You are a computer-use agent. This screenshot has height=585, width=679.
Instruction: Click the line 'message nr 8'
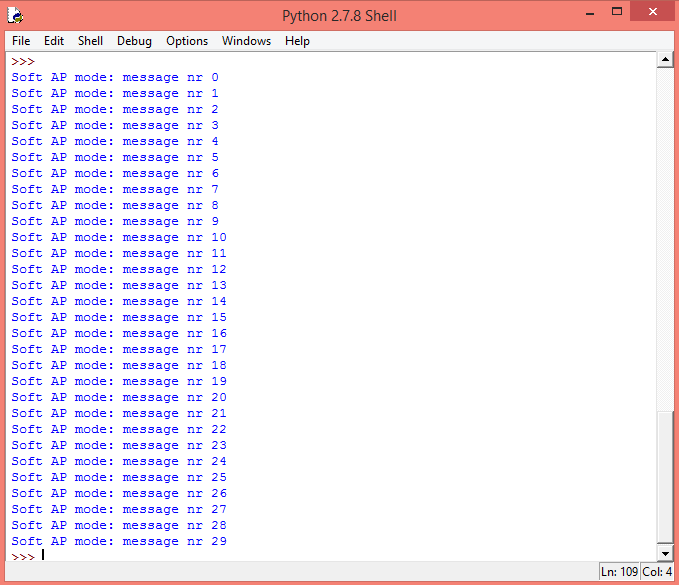(x=115, y=206)
